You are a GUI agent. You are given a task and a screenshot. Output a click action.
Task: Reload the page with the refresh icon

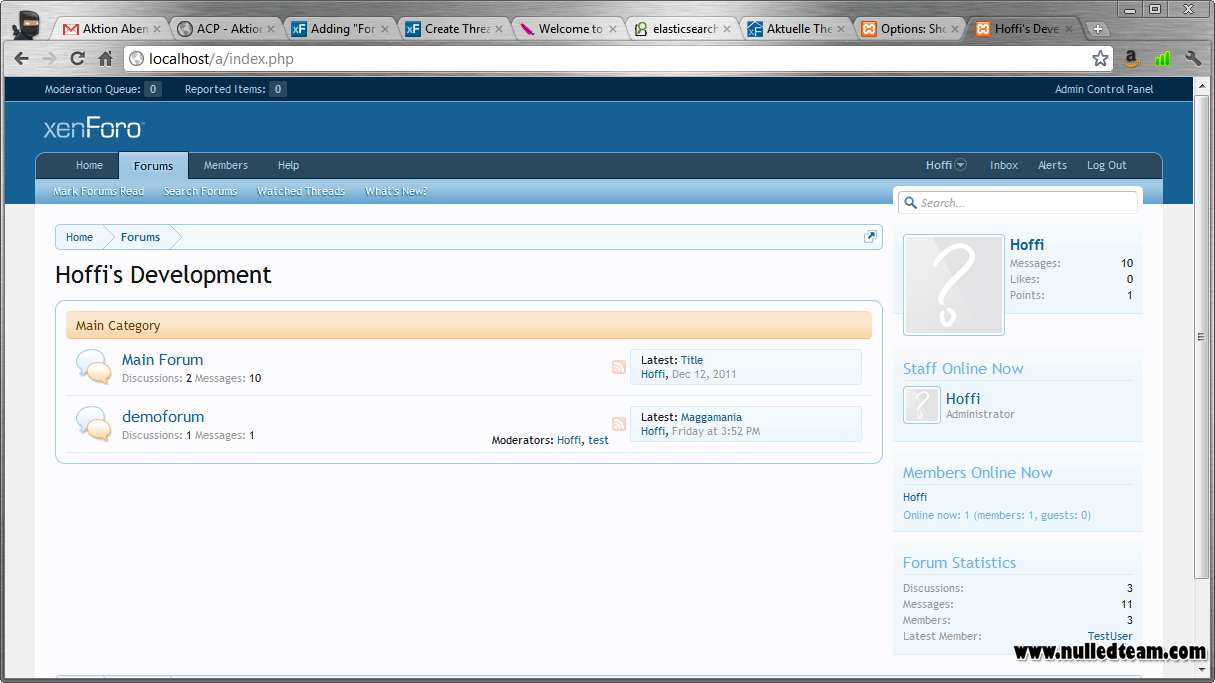pos(77,59)
